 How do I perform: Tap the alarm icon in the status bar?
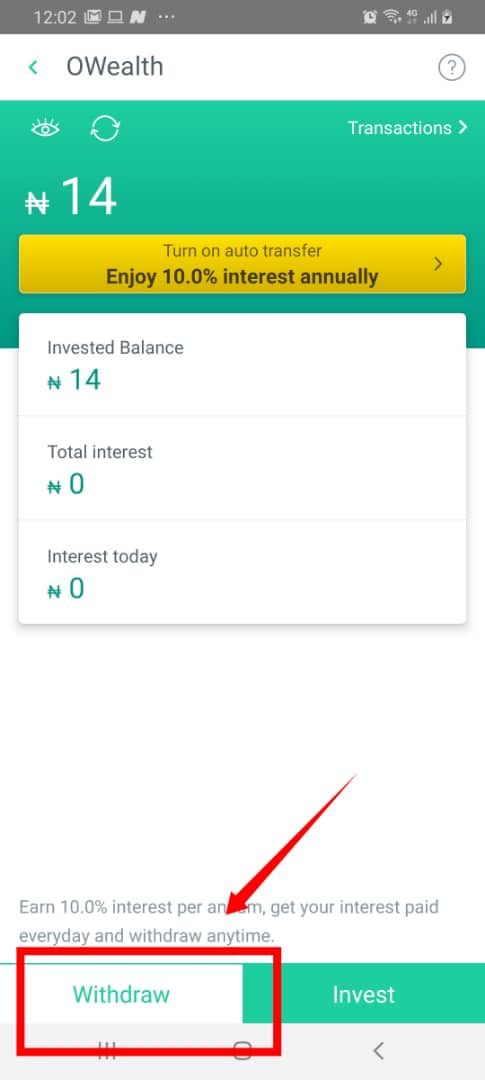(x=370, y=17)
